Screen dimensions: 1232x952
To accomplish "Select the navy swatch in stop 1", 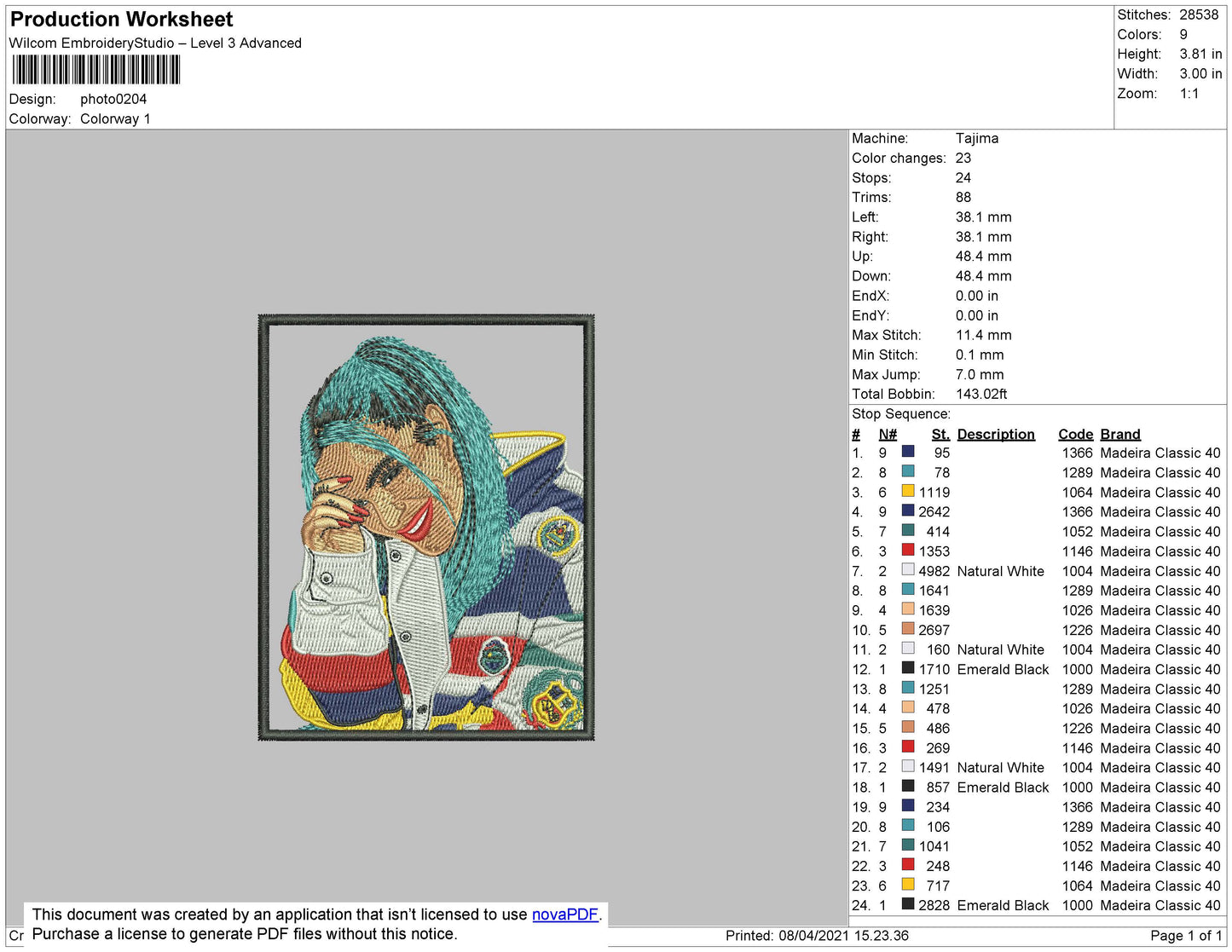I will pyautogui.click(x=908, y=452).
